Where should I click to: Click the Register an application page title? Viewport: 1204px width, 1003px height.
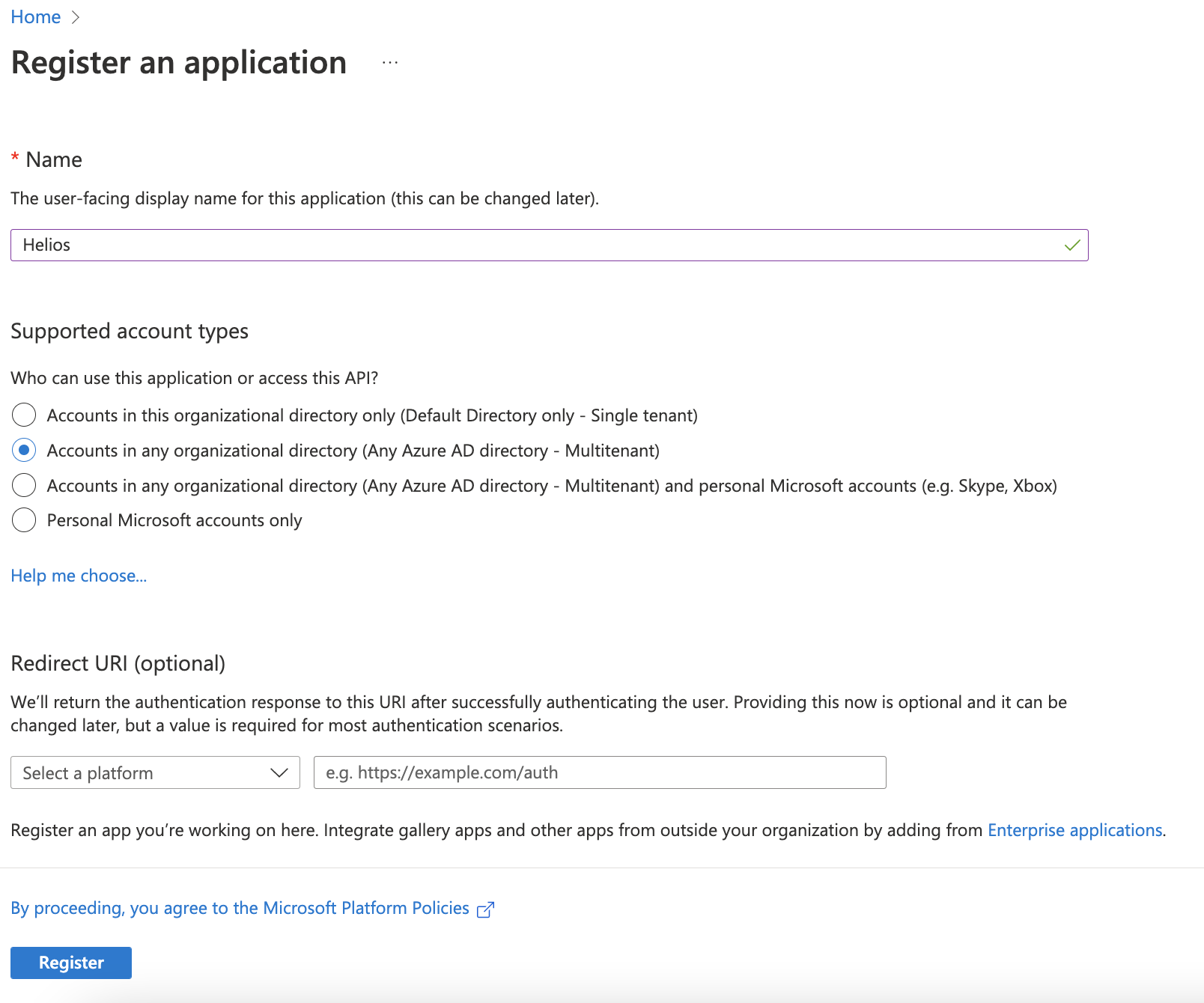point(179,63)
